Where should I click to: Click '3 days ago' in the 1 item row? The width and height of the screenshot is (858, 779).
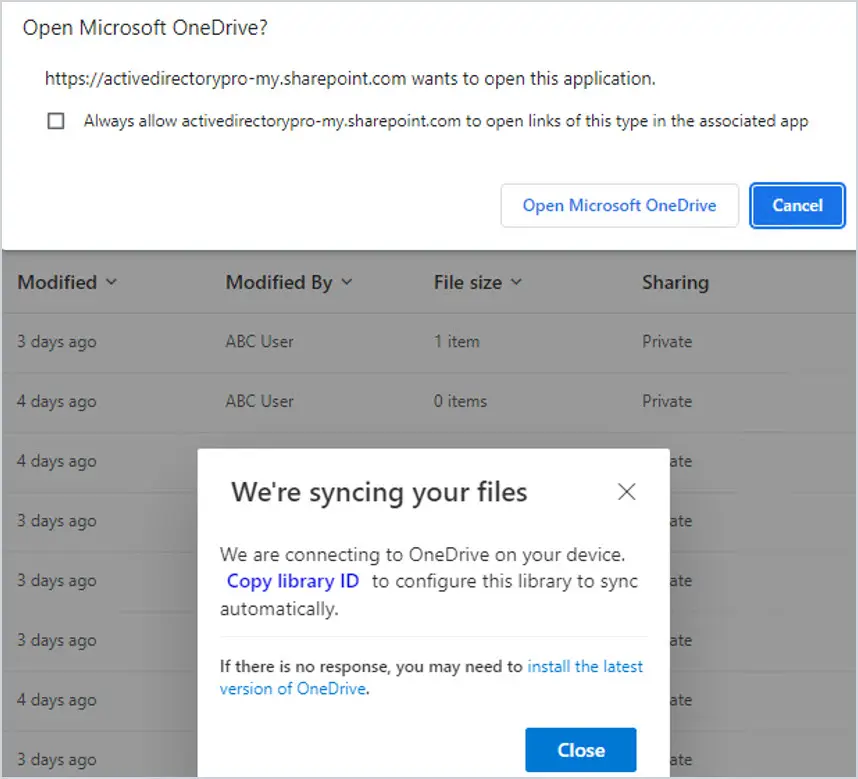pos(57,341)
